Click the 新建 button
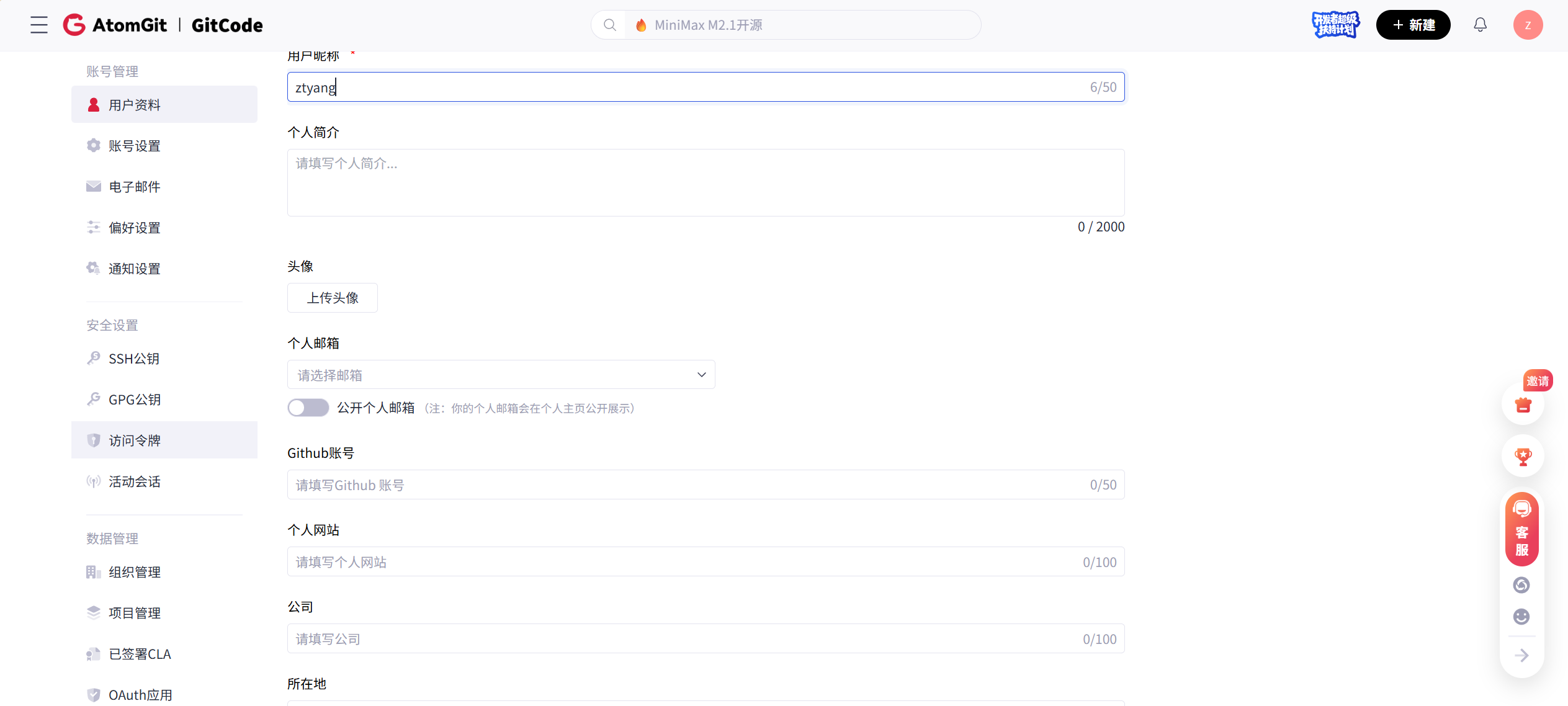This screenshot has width=1568, height=706. tap(1413, 25)
